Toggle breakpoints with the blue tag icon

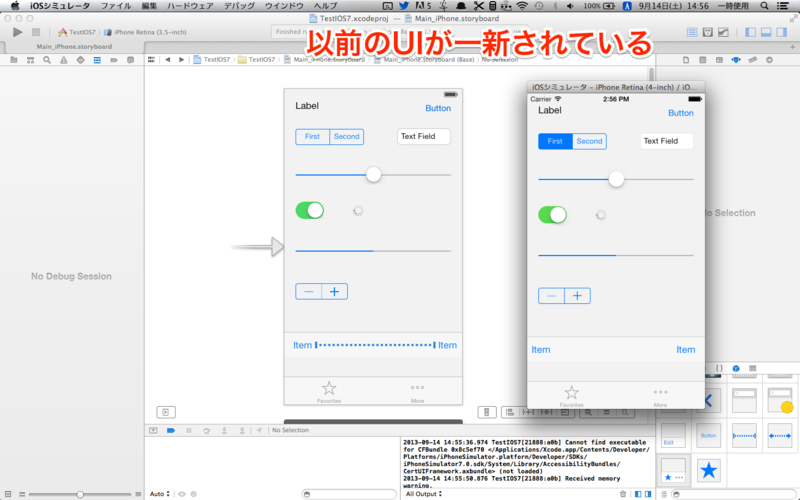(171, 430)
